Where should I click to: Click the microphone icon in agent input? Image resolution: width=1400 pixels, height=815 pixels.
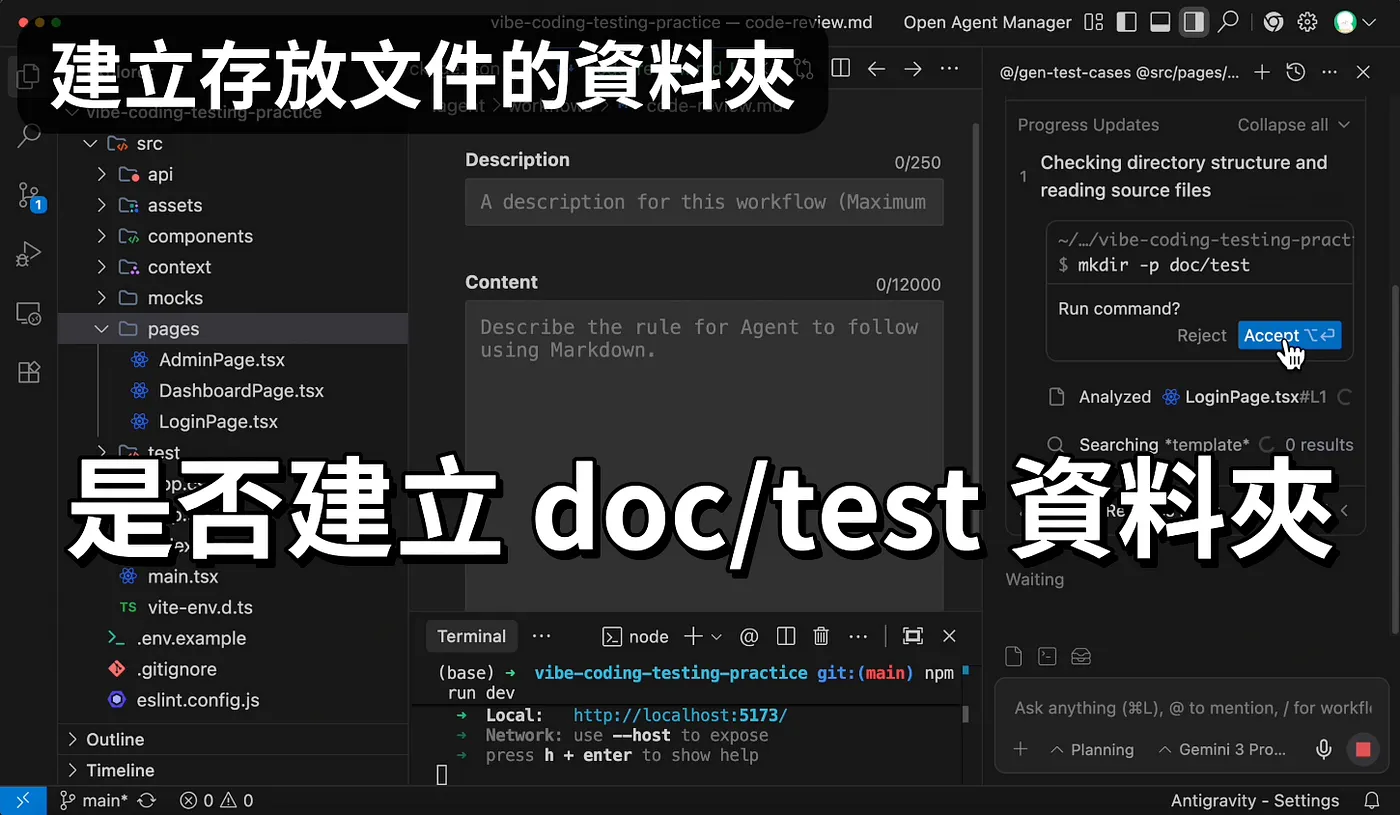pyautogui.click(x=1324, y=749)
